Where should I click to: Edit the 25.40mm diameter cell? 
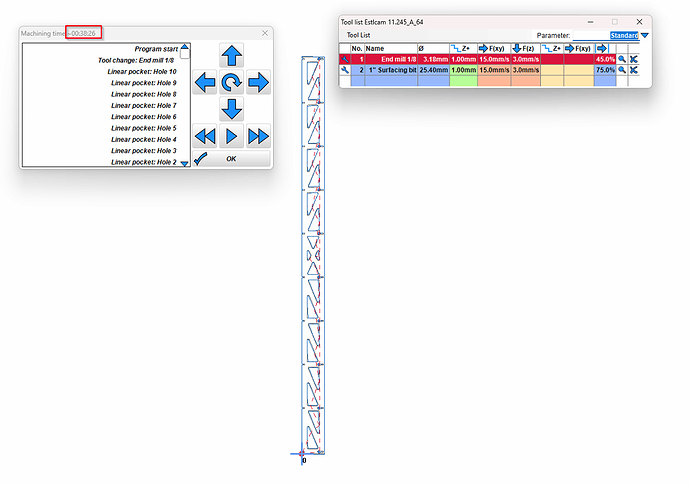(x=433, y=70)
